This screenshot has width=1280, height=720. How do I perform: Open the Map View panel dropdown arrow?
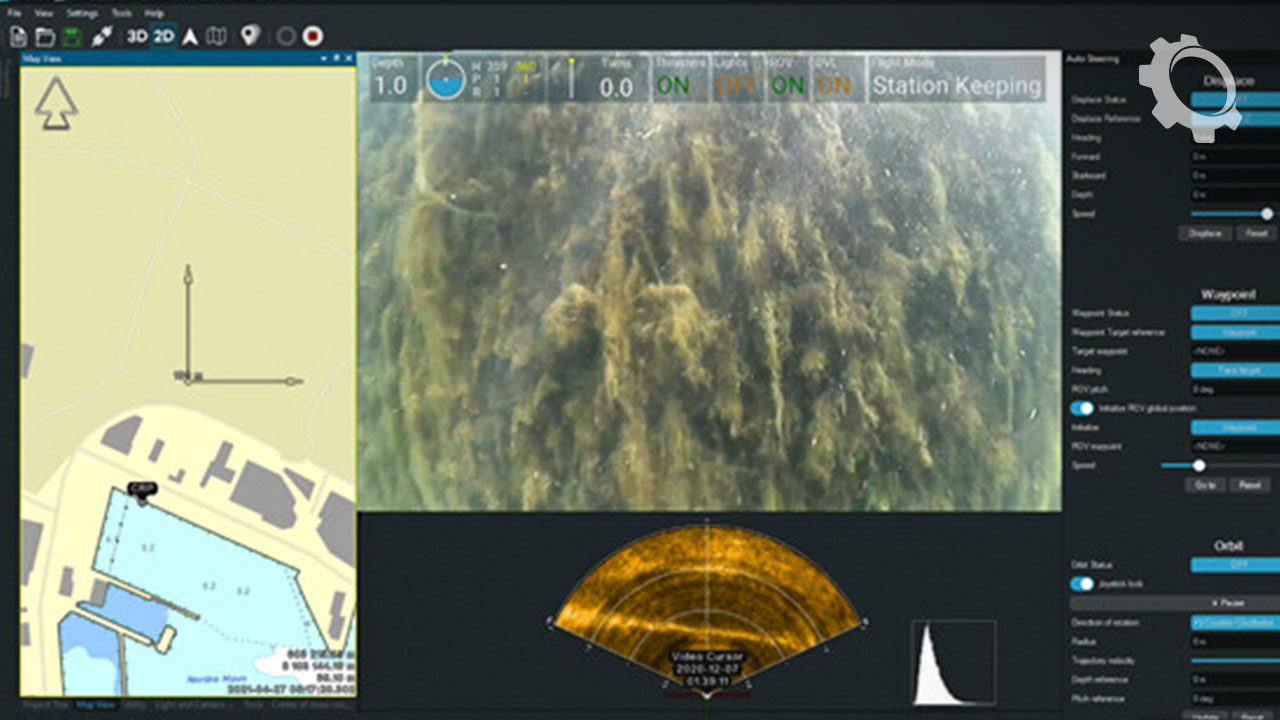click(x=323, y=59)
